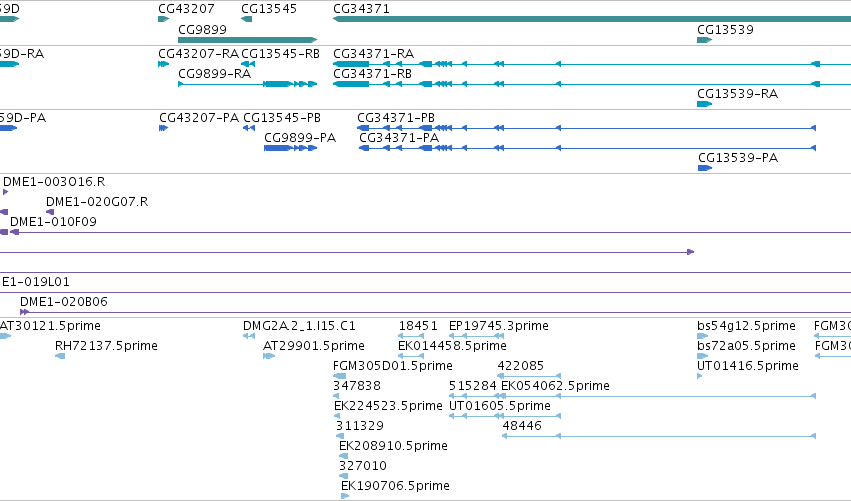The height and width of the screenshot is (501, 851).
Task: Select the AT30121.5prime EST label
Action: click(50, 326)
